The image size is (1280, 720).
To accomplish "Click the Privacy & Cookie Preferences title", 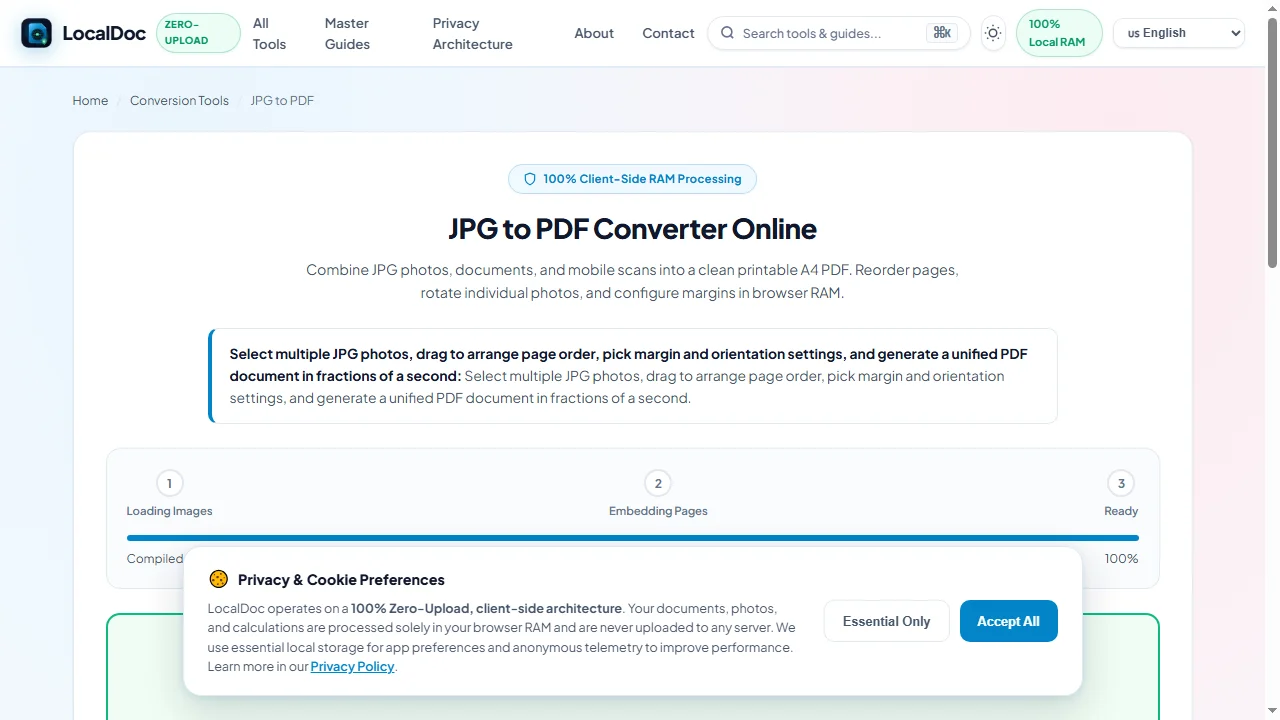I will (341, 579).
